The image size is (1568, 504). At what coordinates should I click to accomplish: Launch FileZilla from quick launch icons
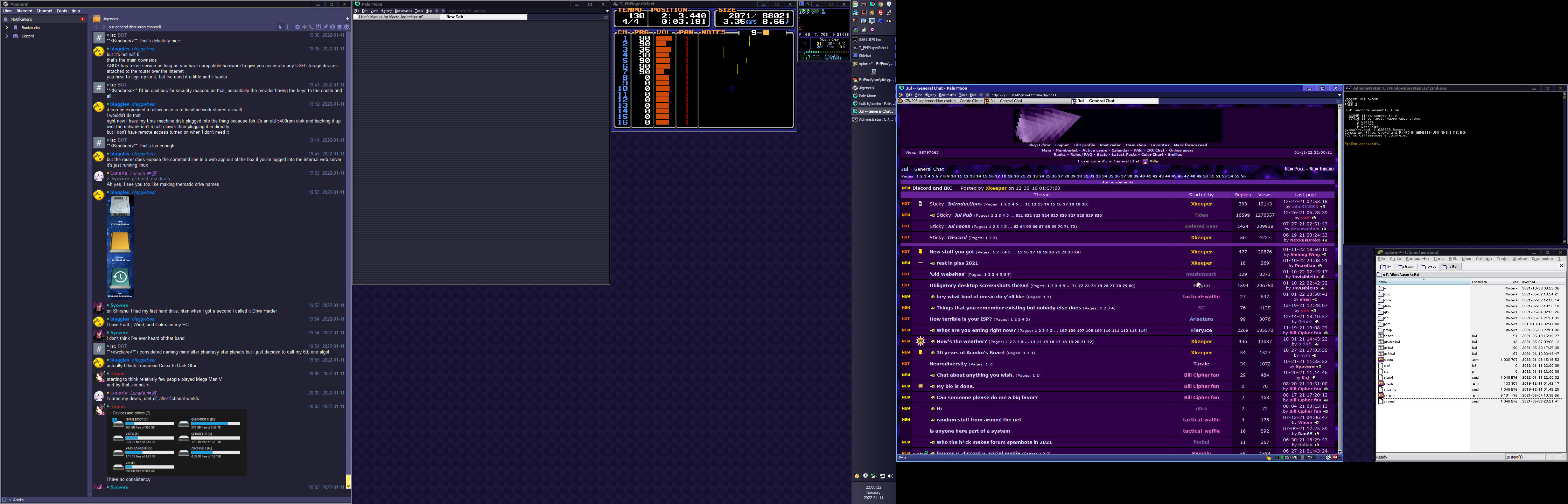pyautogui.click(x=881, y=13)
